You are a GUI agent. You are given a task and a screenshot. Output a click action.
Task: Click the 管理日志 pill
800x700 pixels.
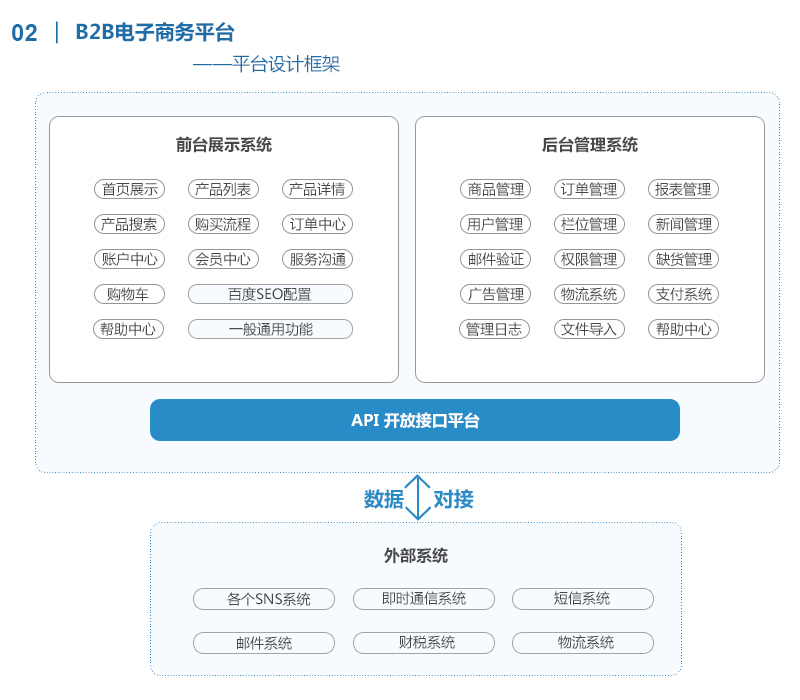[x=494, y=329]
